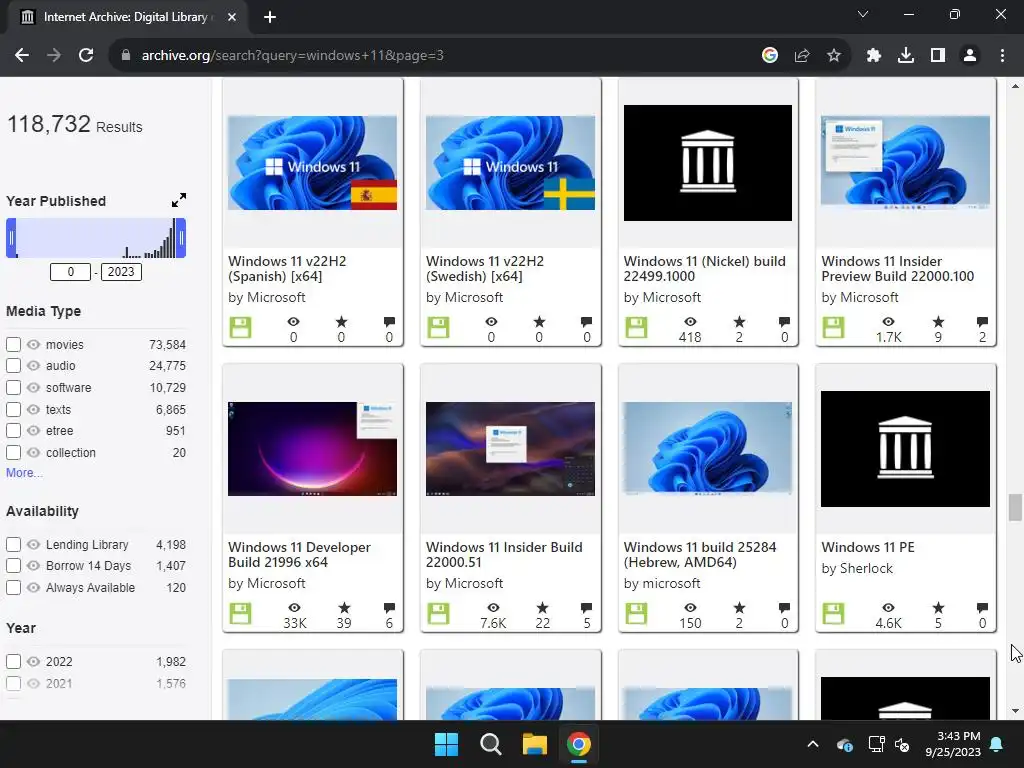Check the Always Available checkbox

point(13,587)
